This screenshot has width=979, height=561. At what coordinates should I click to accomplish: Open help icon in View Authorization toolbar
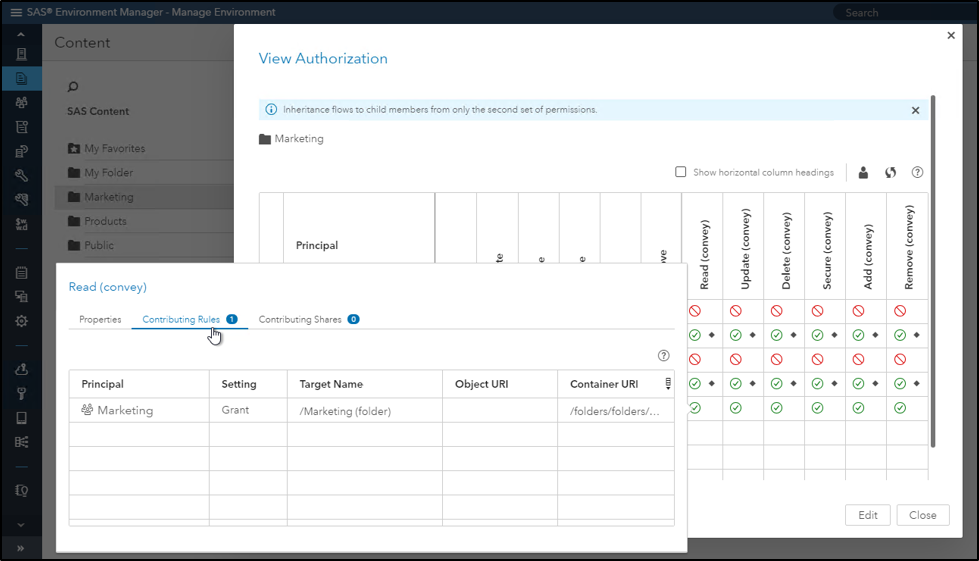(x=917, y=172)
